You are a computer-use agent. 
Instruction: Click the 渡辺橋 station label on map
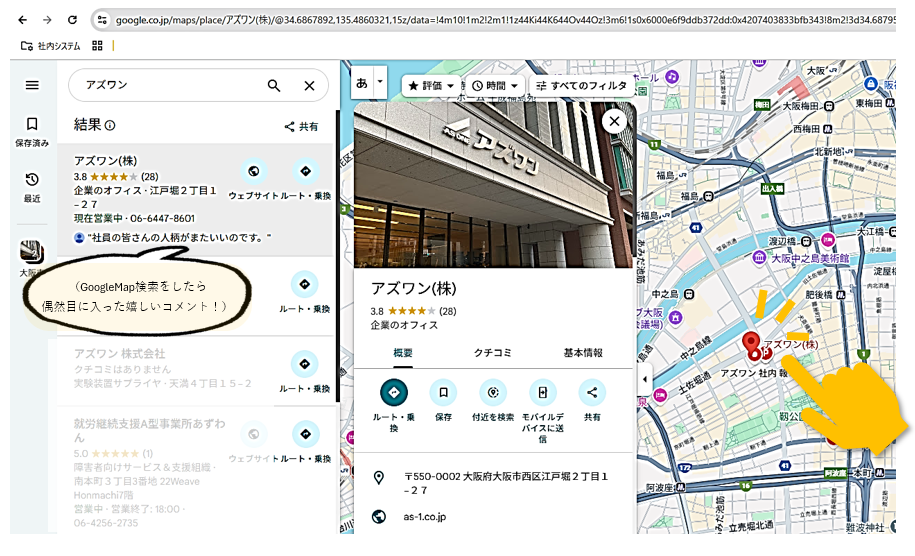783,241
